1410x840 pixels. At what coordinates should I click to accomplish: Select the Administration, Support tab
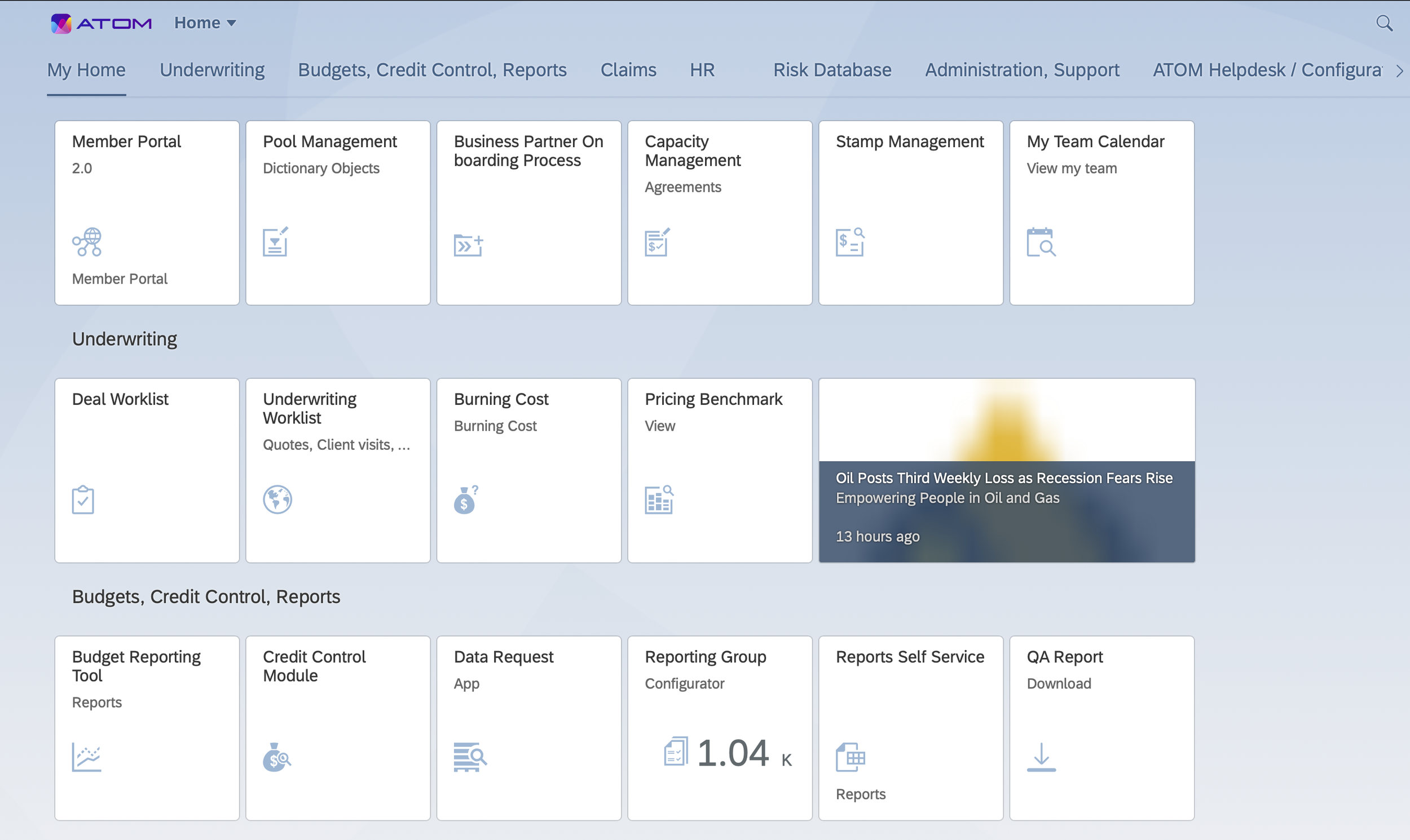click(1021, 70)
